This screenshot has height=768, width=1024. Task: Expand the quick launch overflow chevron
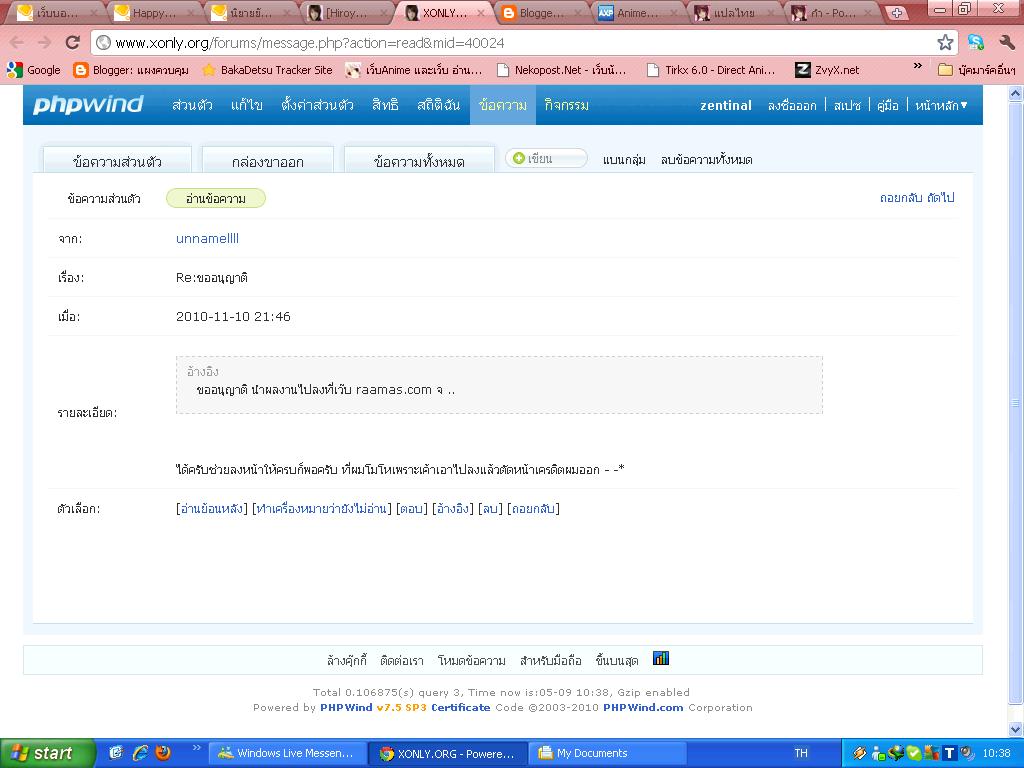coord(196,747)
